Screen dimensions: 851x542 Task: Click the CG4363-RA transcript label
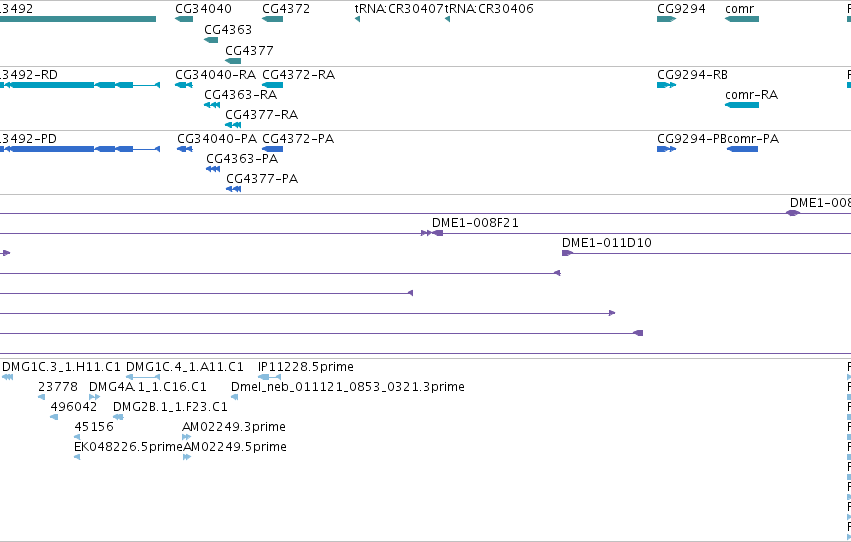(240, 94)
